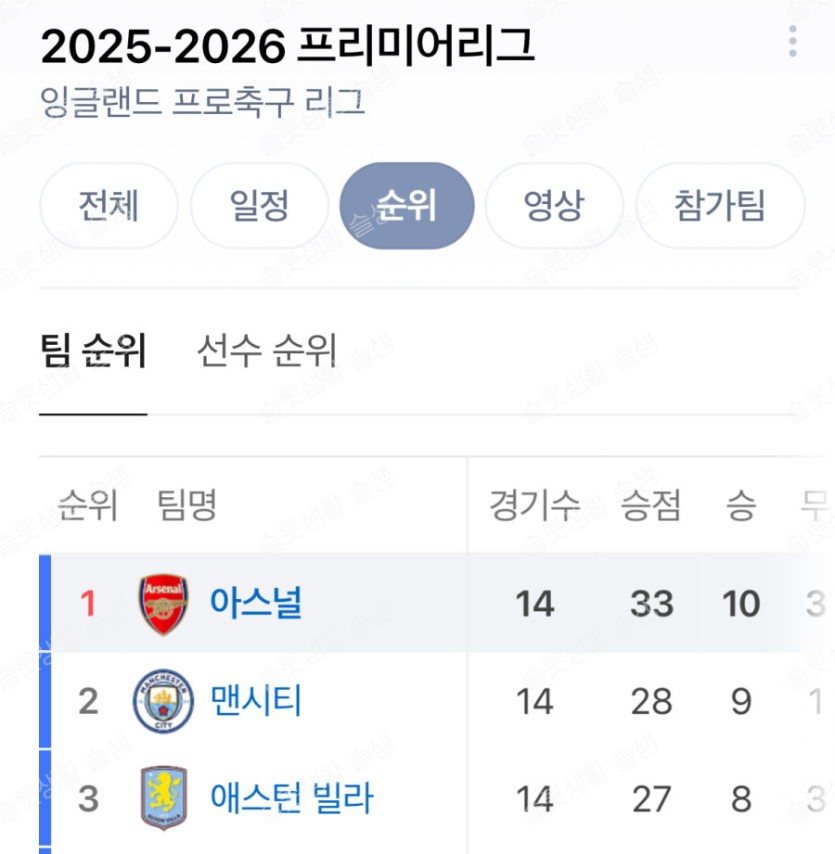835x854 pixels.
Task: Open the 참가팀 teams tab
Action: pos(719,206)
